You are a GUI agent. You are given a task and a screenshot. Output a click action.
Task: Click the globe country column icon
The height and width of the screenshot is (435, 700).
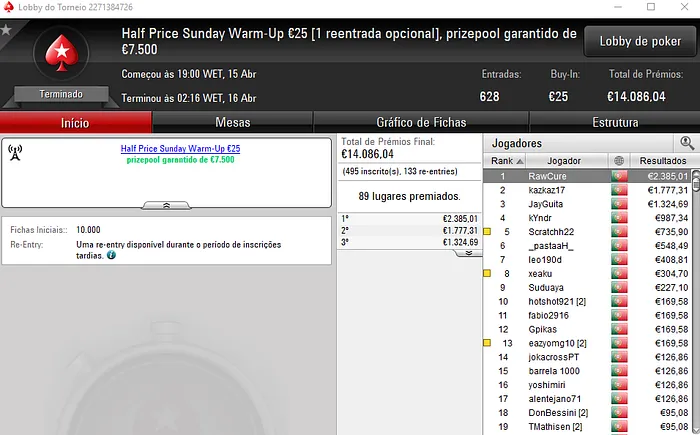pyautogui.click(x=619, y=161)
